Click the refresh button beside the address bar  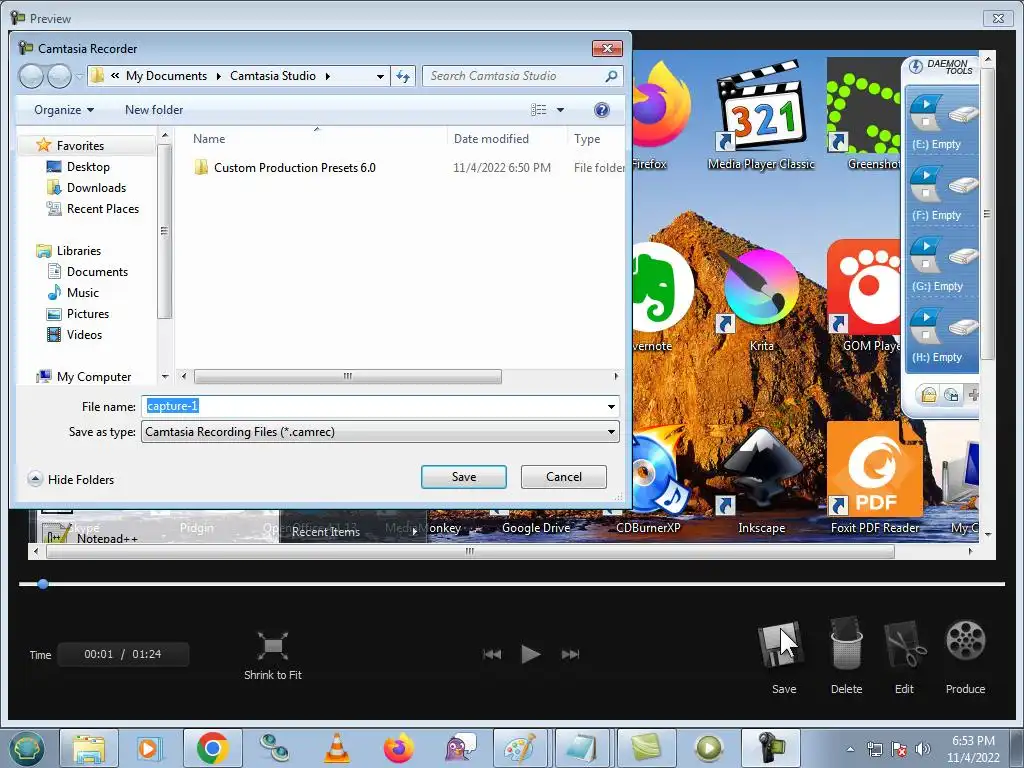(403, 76)
